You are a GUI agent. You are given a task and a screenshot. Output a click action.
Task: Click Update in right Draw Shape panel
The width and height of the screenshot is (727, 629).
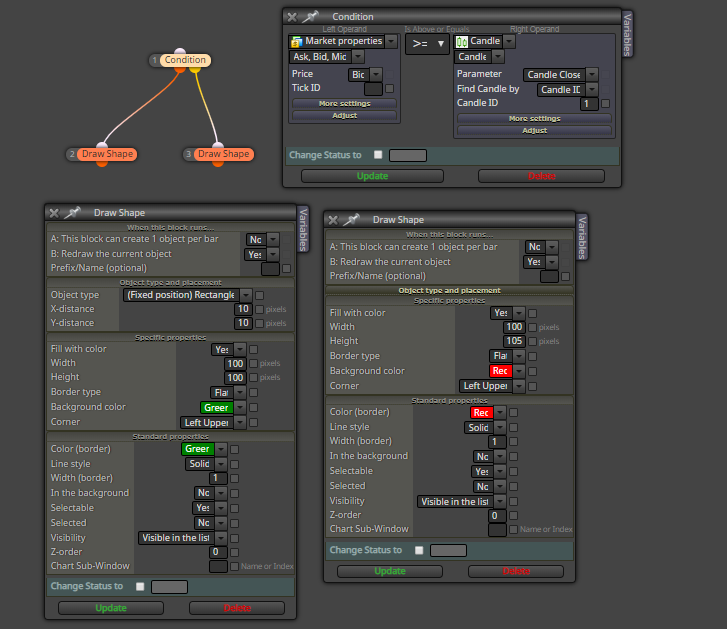pos(390,571)
